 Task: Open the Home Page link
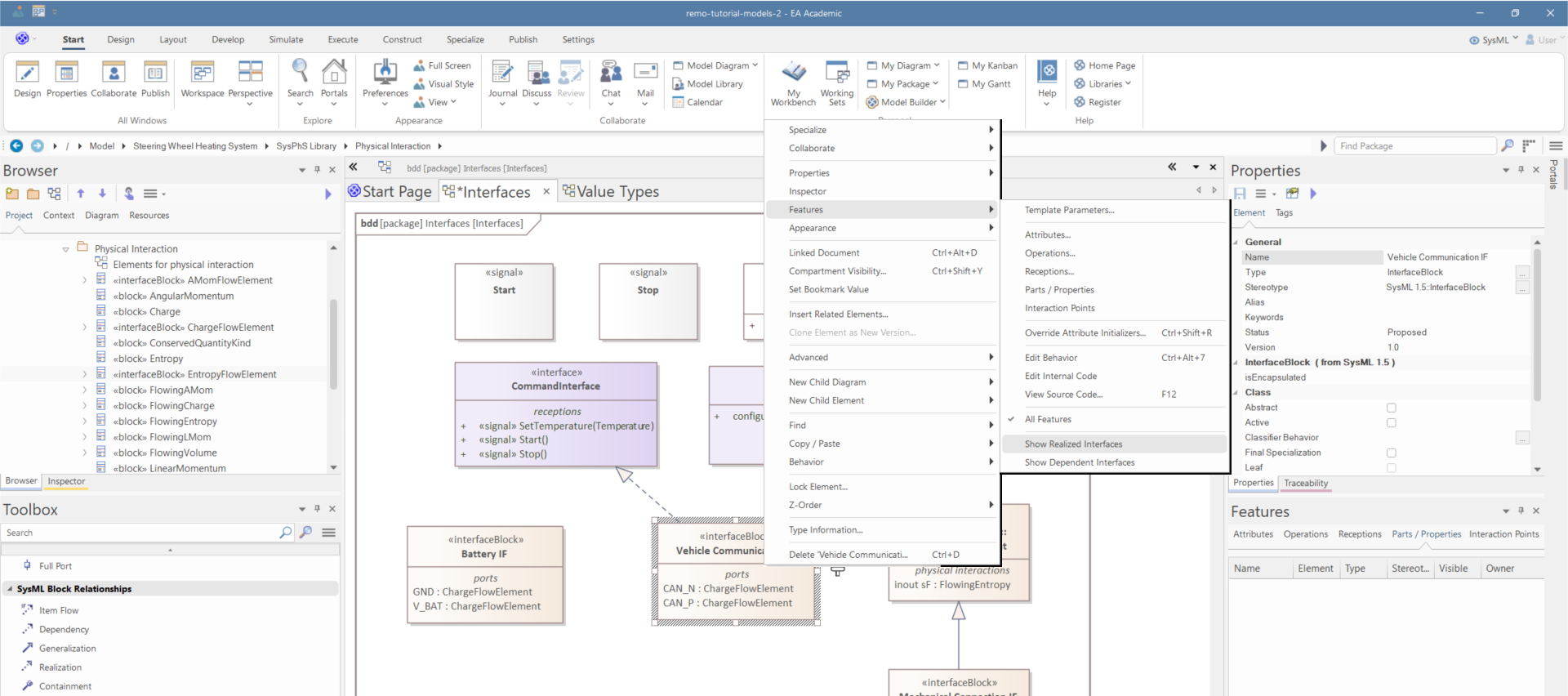(x=1111, y=65)
